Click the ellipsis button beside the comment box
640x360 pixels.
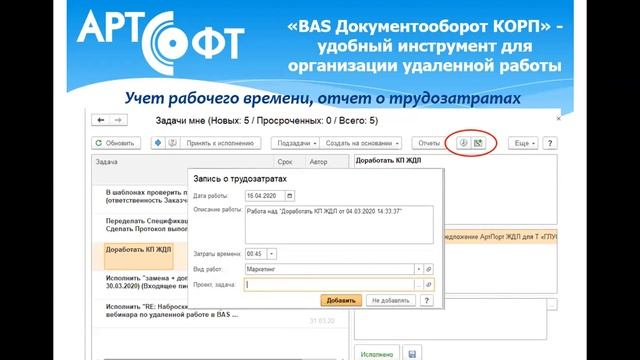pyautogui.click(x=552, y=304)
